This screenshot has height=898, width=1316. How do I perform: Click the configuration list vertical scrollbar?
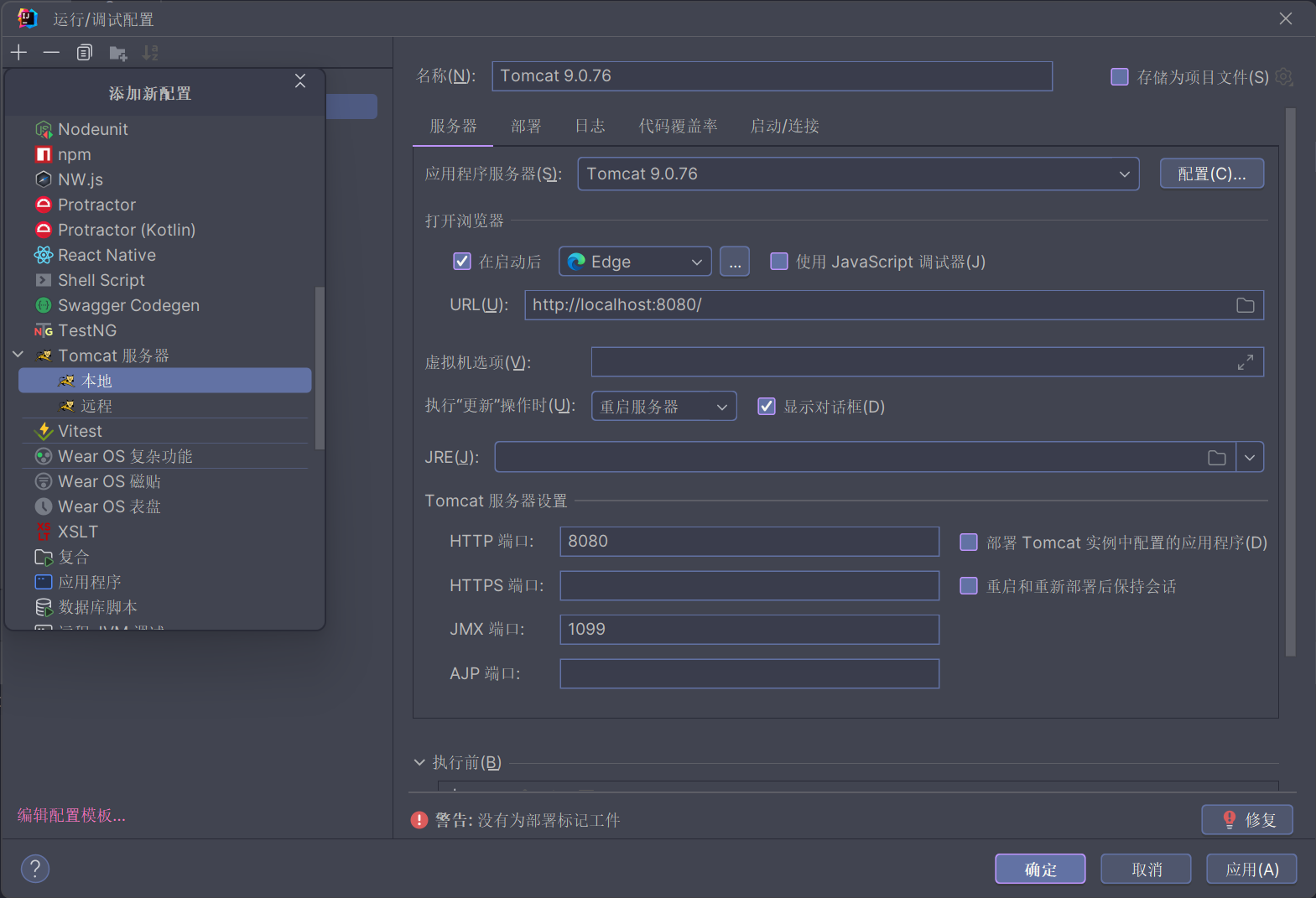point(319,369)
